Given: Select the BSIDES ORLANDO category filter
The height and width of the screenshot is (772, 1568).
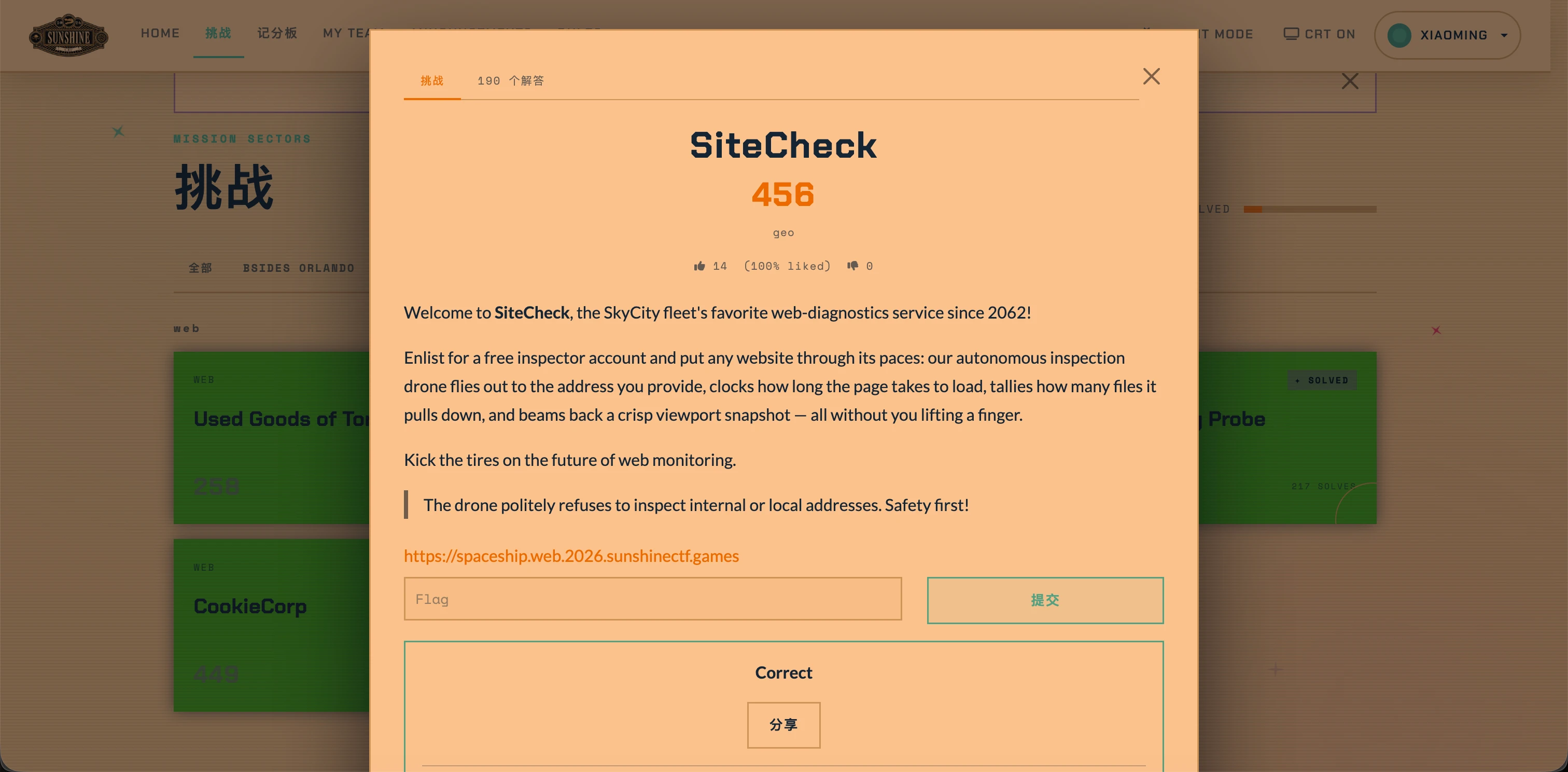Looking at the screenshot, I should pyautogui.click(x=298, y=268).
